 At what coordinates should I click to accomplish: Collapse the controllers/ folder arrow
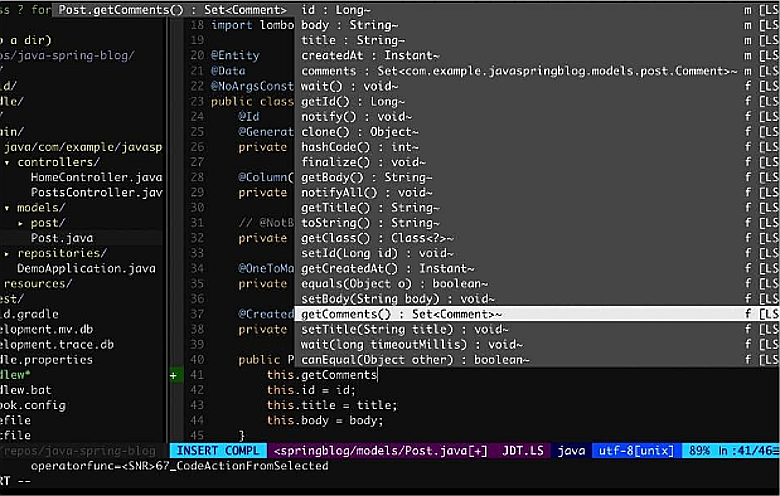click(8, 162)
